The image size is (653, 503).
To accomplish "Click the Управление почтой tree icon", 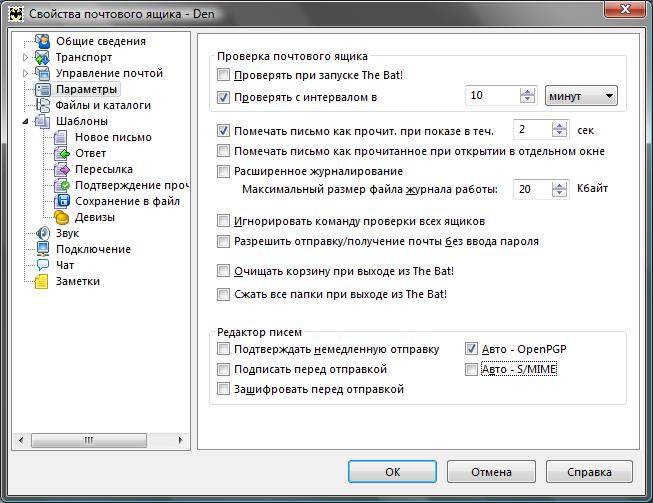I will click(42, 73).
